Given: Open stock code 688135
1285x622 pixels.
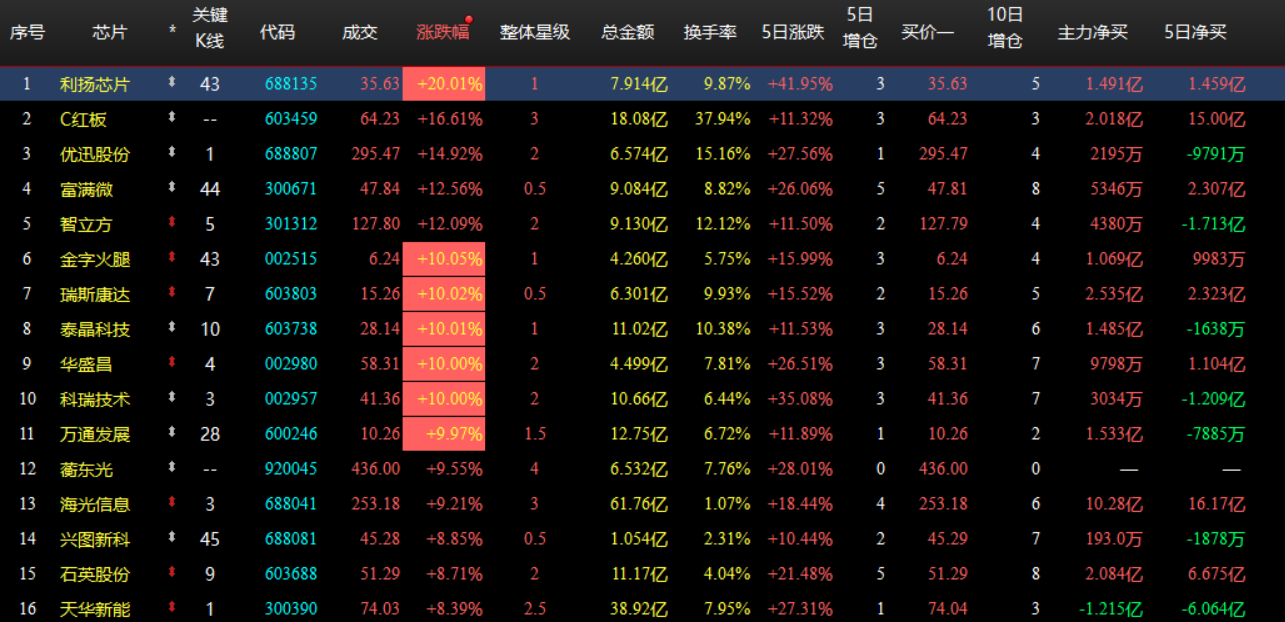Looking at the screenshot, I should (x=293, y=84).
